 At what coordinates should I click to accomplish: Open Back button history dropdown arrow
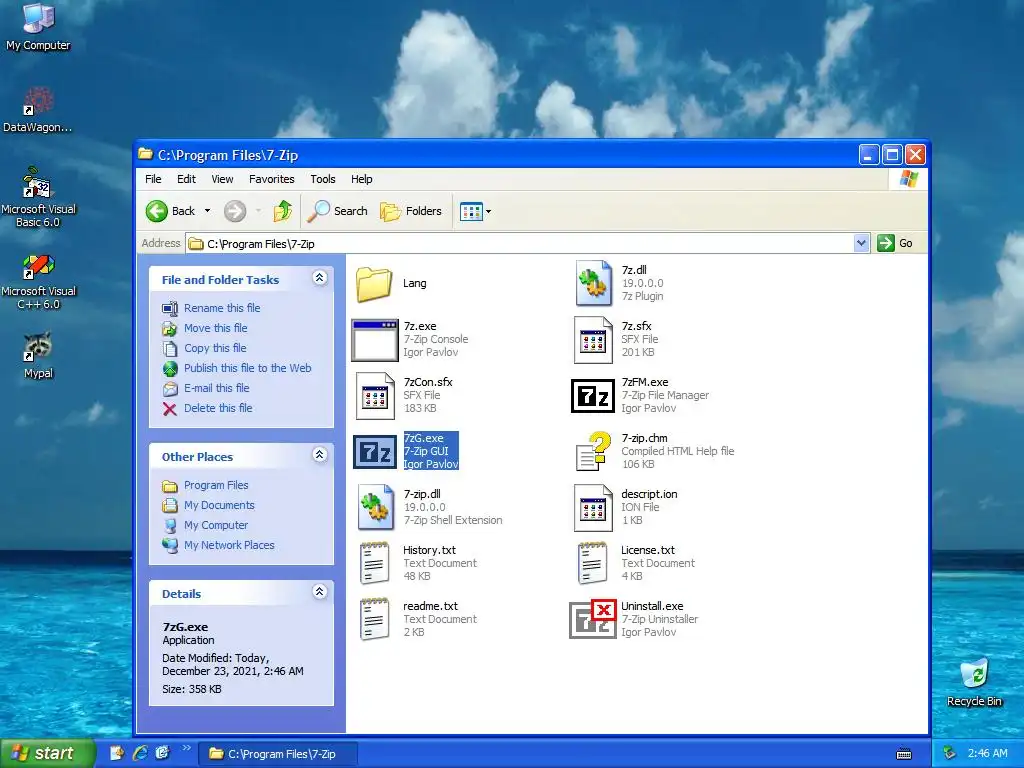pos(207,211)
